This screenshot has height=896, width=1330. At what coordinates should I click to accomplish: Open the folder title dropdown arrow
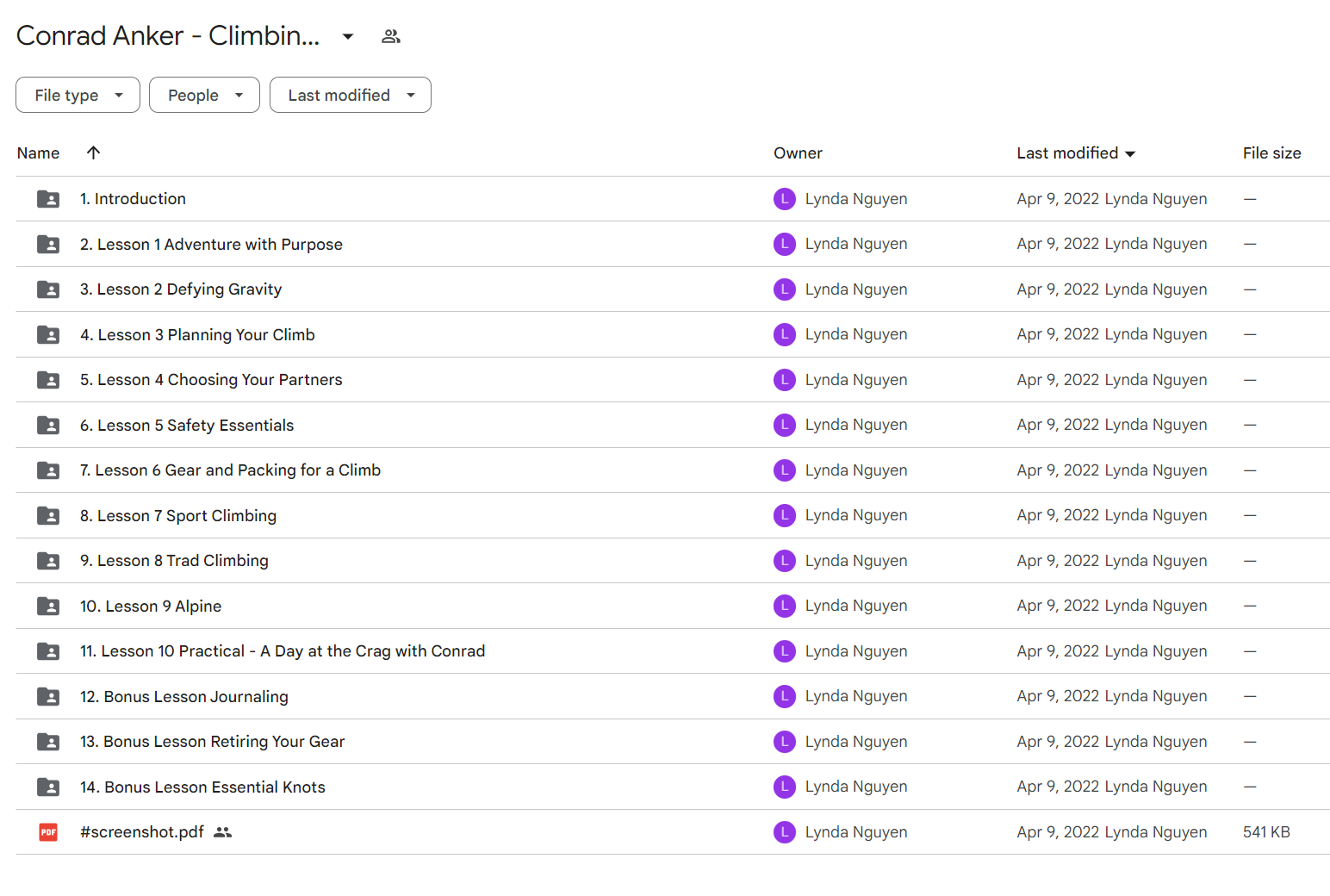tap(348, 36)
